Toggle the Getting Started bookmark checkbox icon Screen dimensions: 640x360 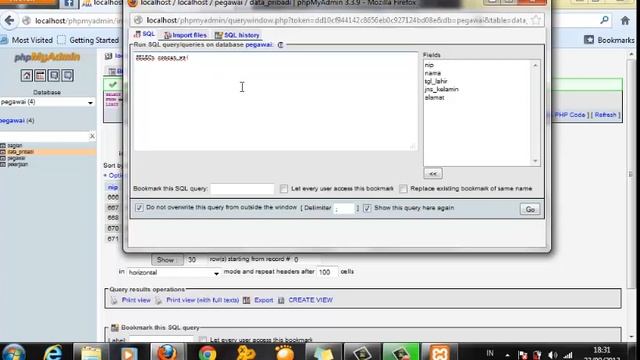(62, 40)
